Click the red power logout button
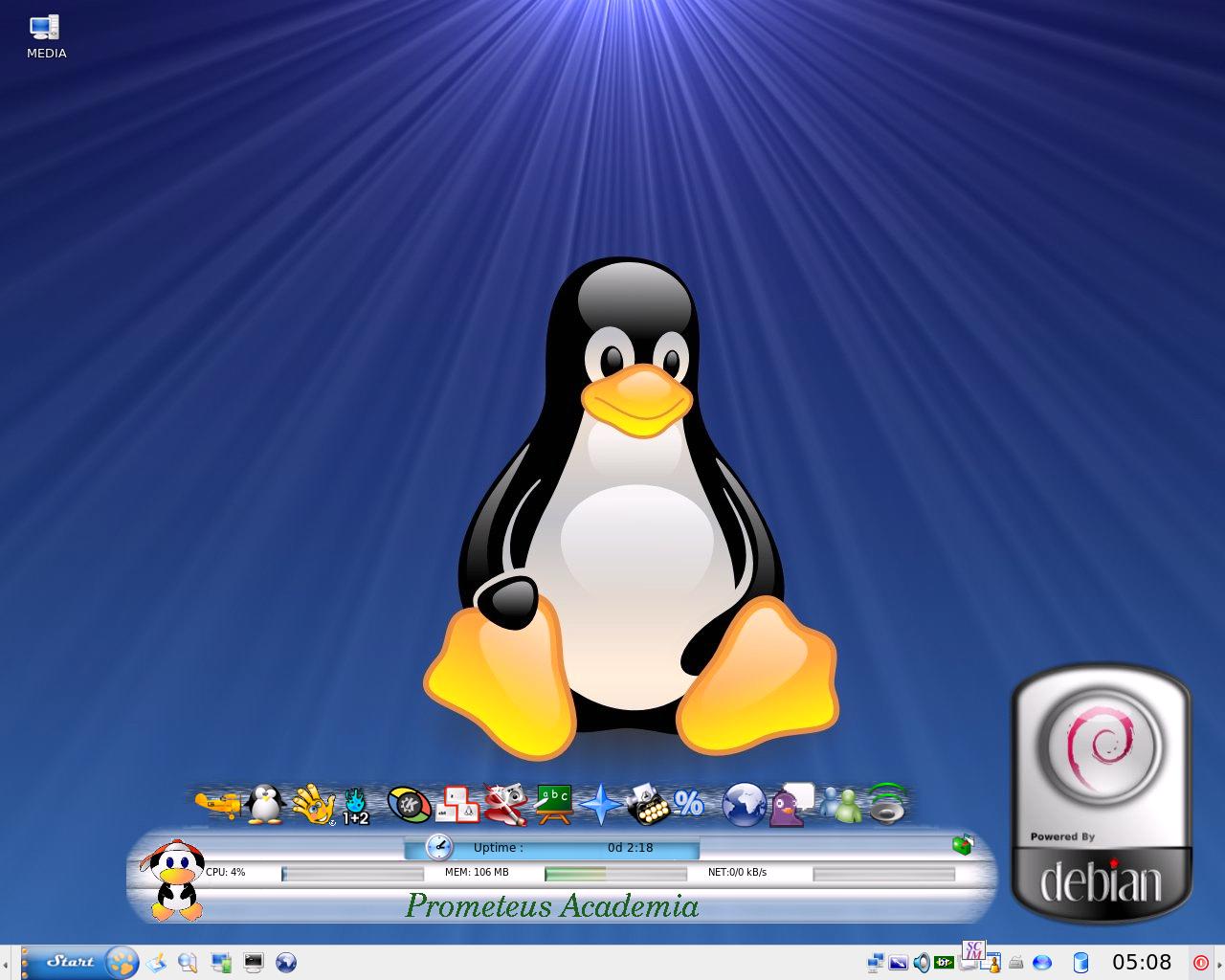Viewport: 1225px width, 980px height. pyautogui.click(x=1200, y=963)
